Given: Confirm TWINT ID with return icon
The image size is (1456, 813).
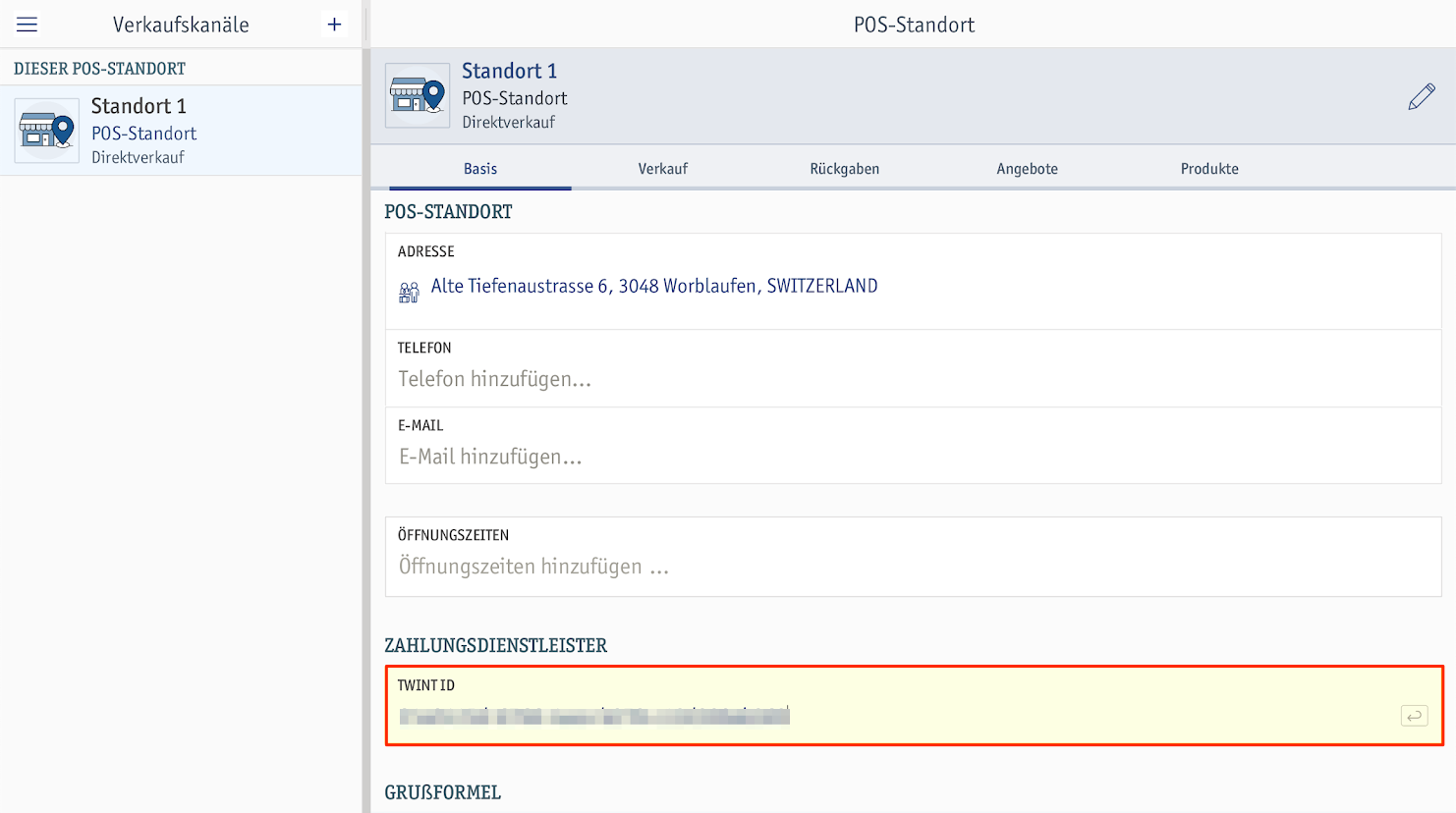Looking at the screenshot, I should pyautogui.click(x=1414, y=716).
